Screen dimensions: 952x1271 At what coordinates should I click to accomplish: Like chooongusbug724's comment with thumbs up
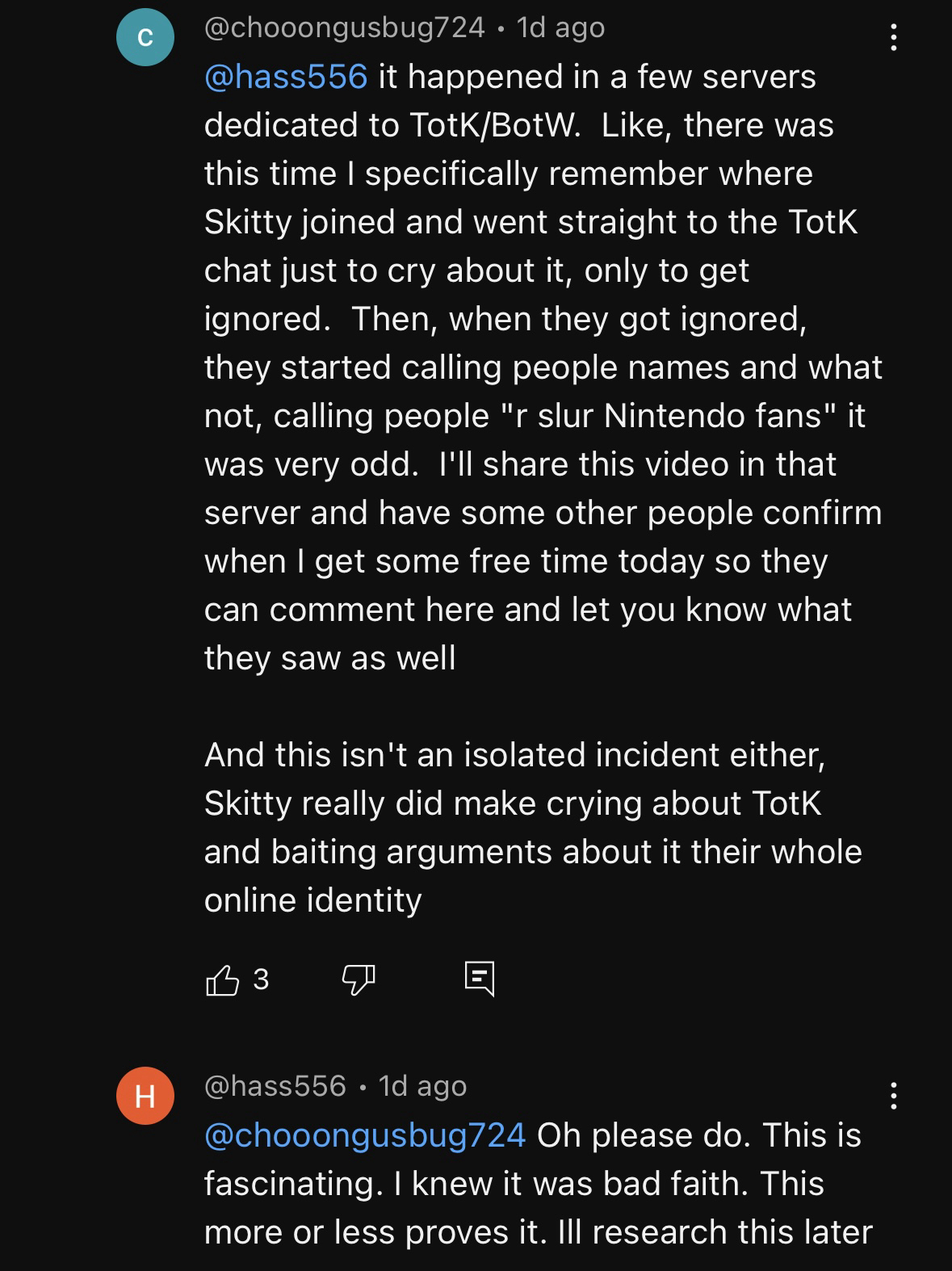click(x=223, y=980)
